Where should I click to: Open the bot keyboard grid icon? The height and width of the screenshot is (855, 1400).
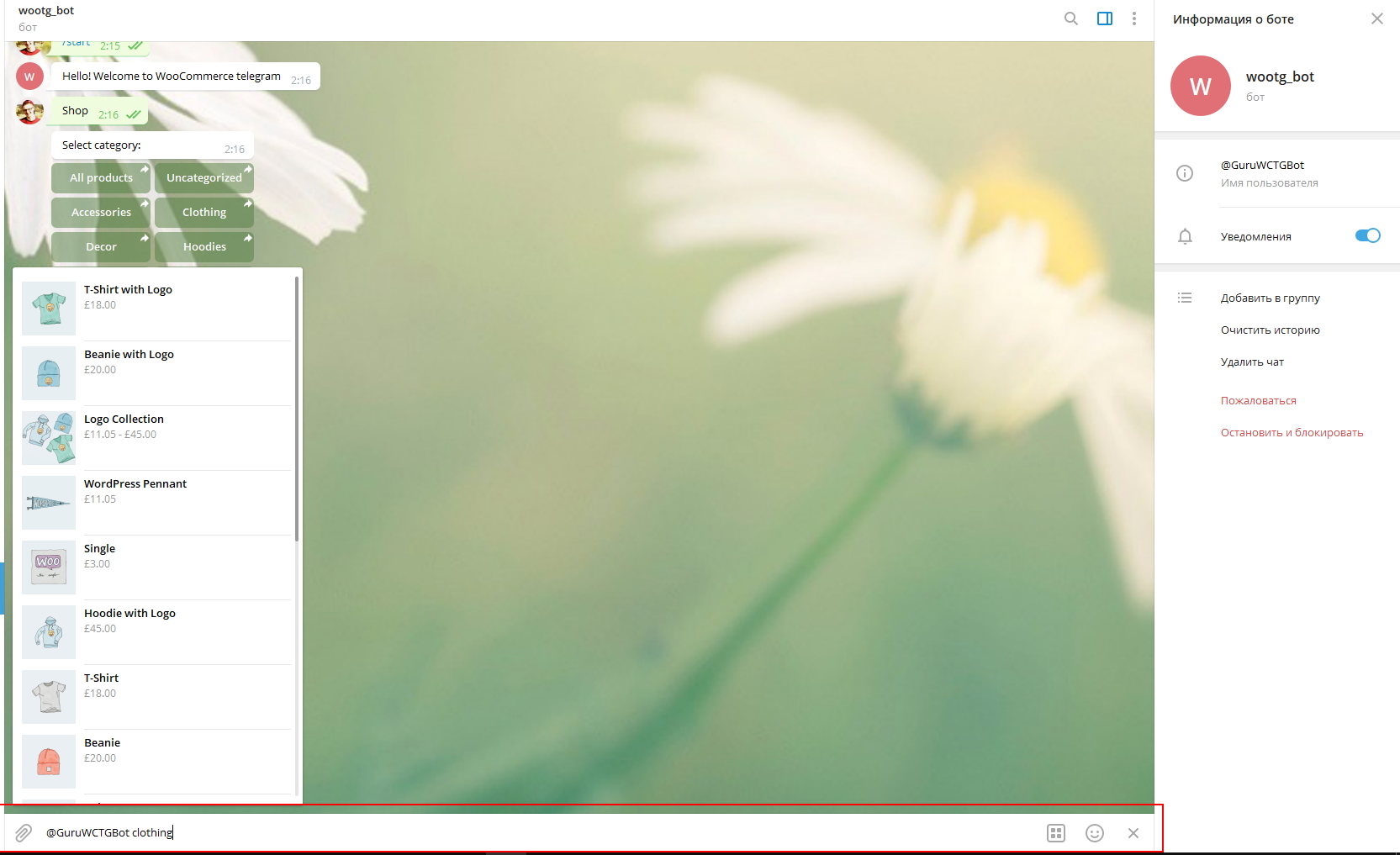click(x=1056, y=832)
